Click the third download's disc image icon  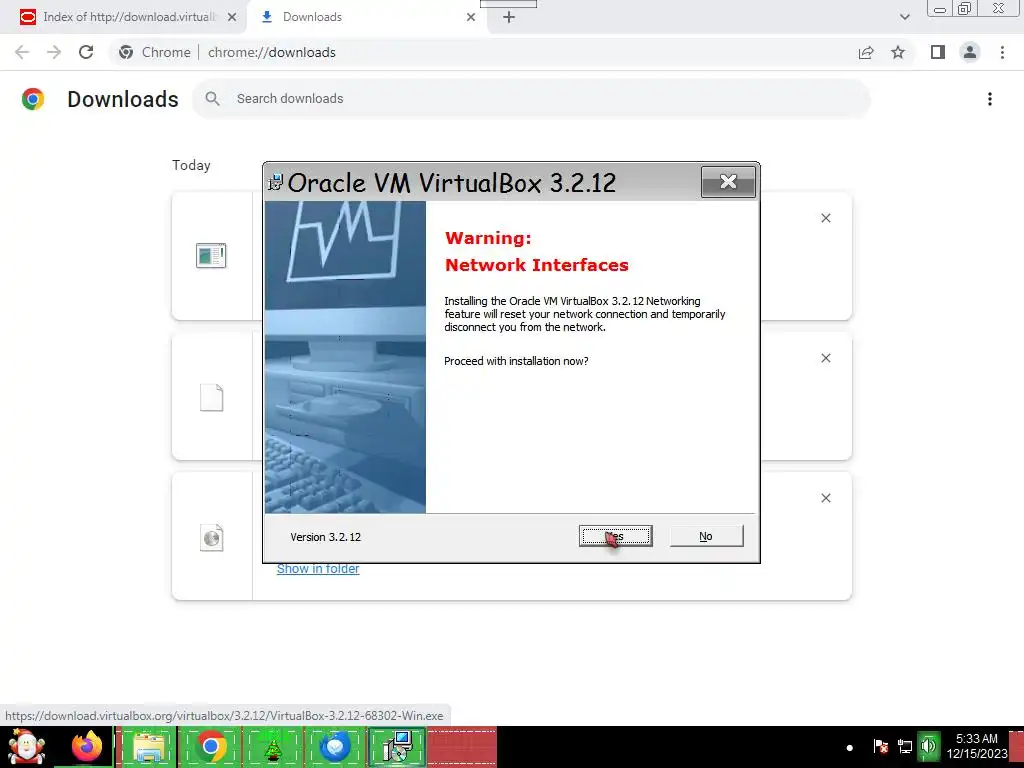point(212,537)
